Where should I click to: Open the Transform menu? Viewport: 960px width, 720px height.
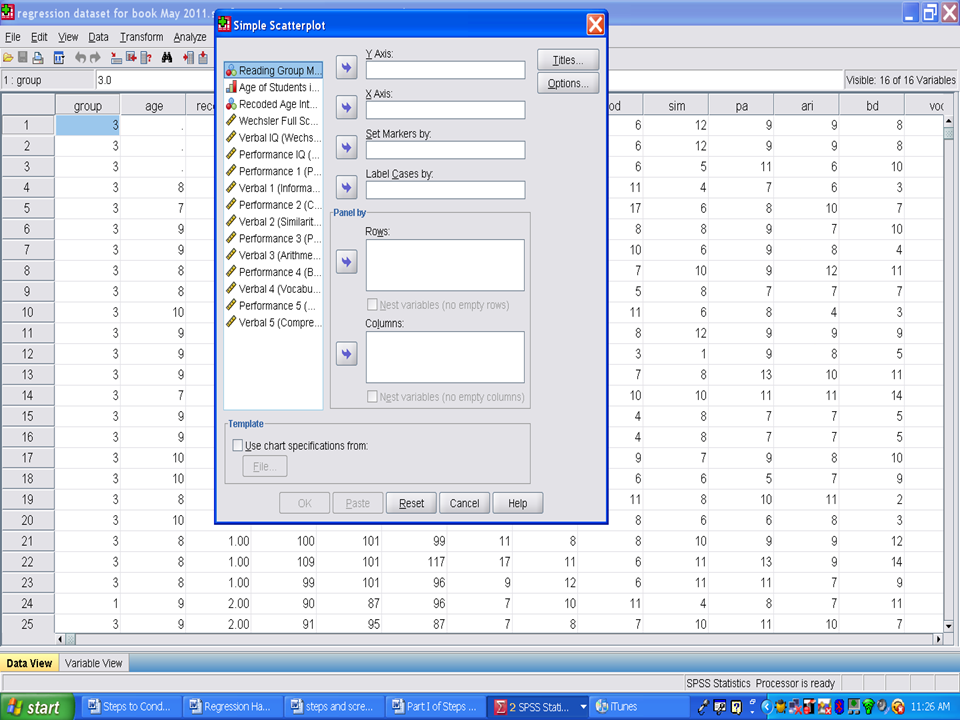(141, 37)
